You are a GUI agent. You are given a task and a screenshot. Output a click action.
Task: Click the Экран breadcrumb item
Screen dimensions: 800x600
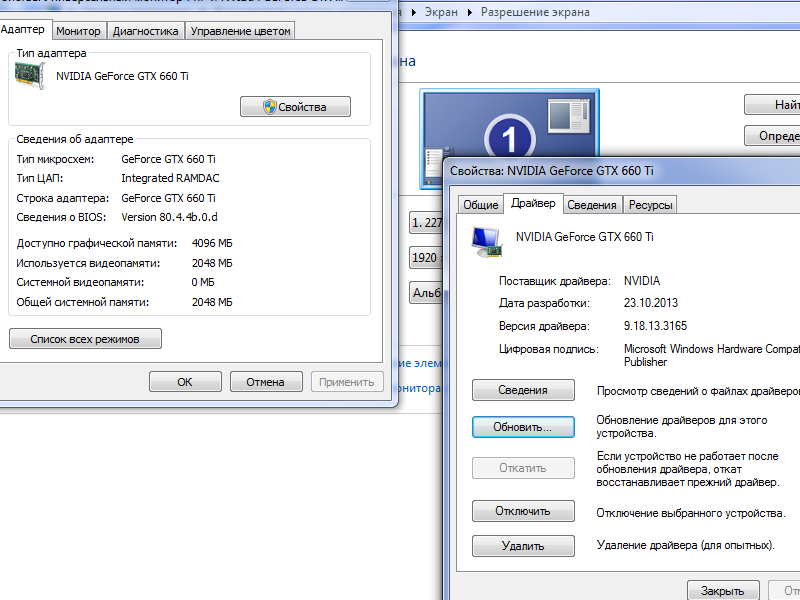(441, 12)
